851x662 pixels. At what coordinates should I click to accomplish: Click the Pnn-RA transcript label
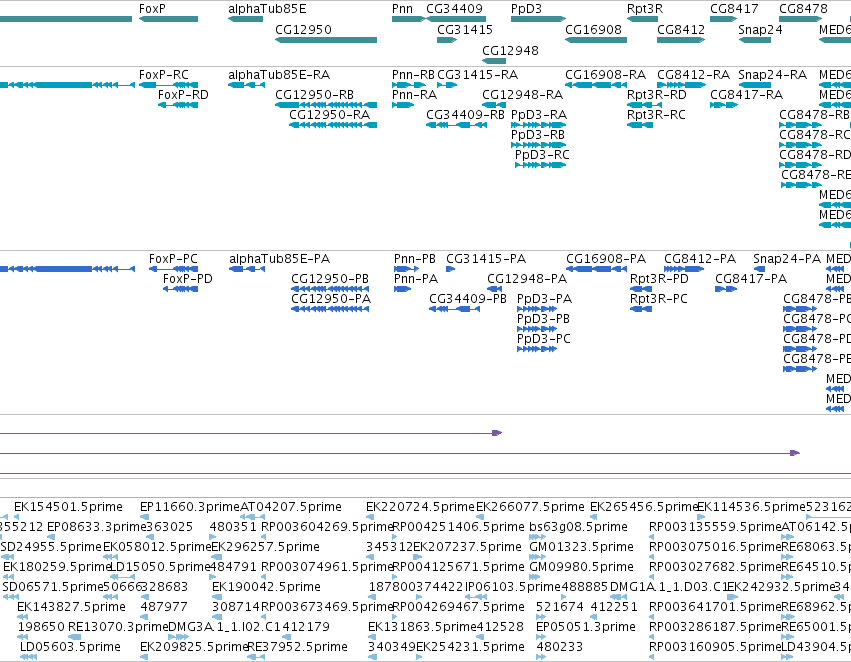click(x=414, y=95)
